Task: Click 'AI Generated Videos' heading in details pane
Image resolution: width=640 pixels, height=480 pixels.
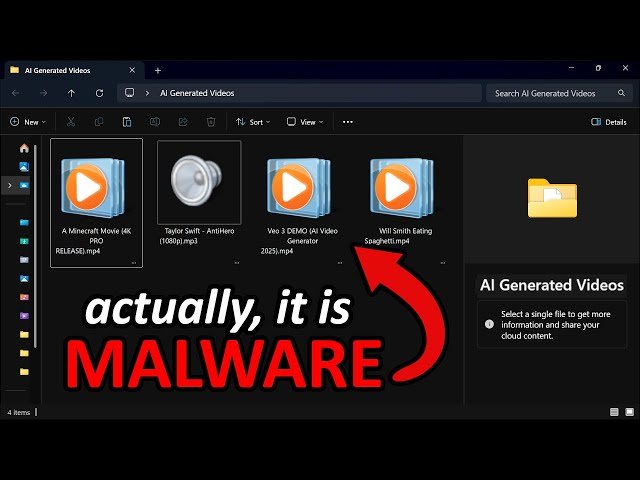Action: coord(552,285)
